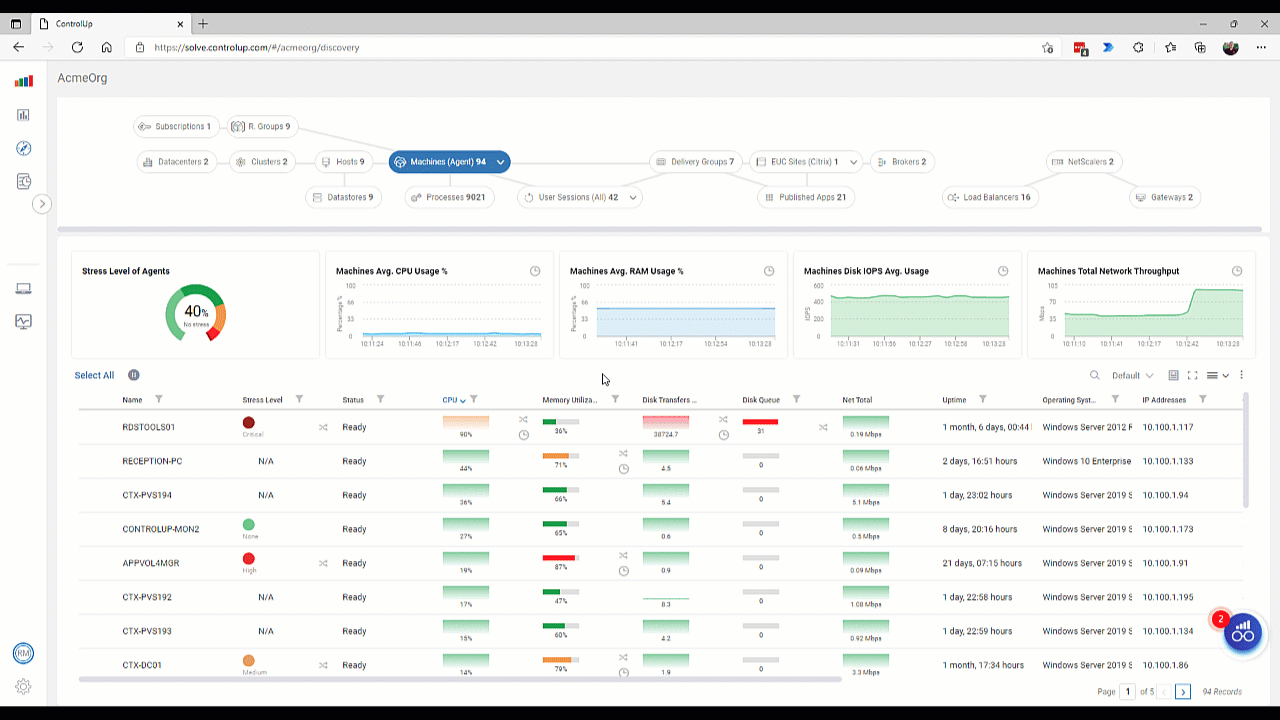Click the Select All link

(x=94, y=375)
